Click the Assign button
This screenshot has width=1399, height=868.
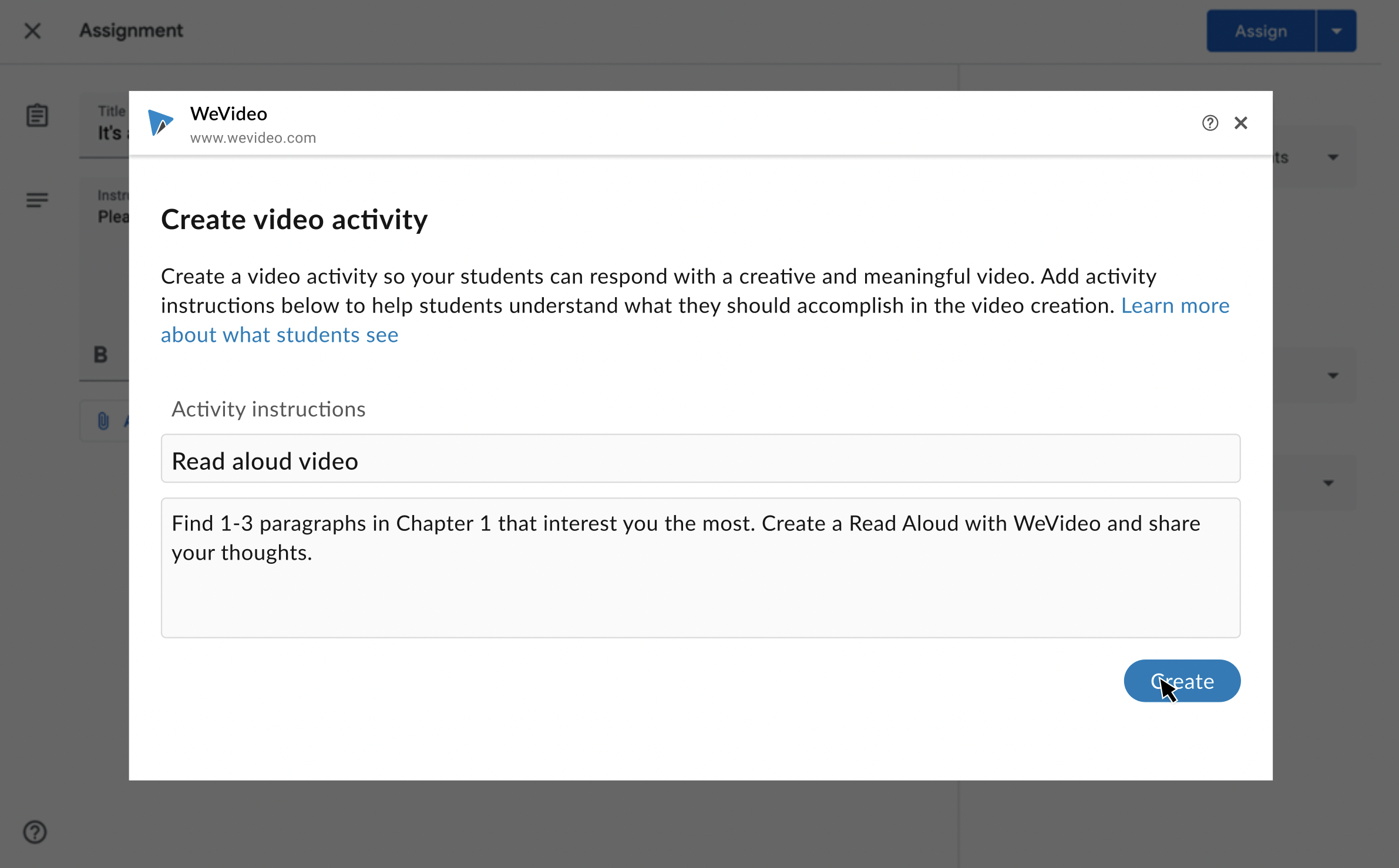tap(1260, 31)
